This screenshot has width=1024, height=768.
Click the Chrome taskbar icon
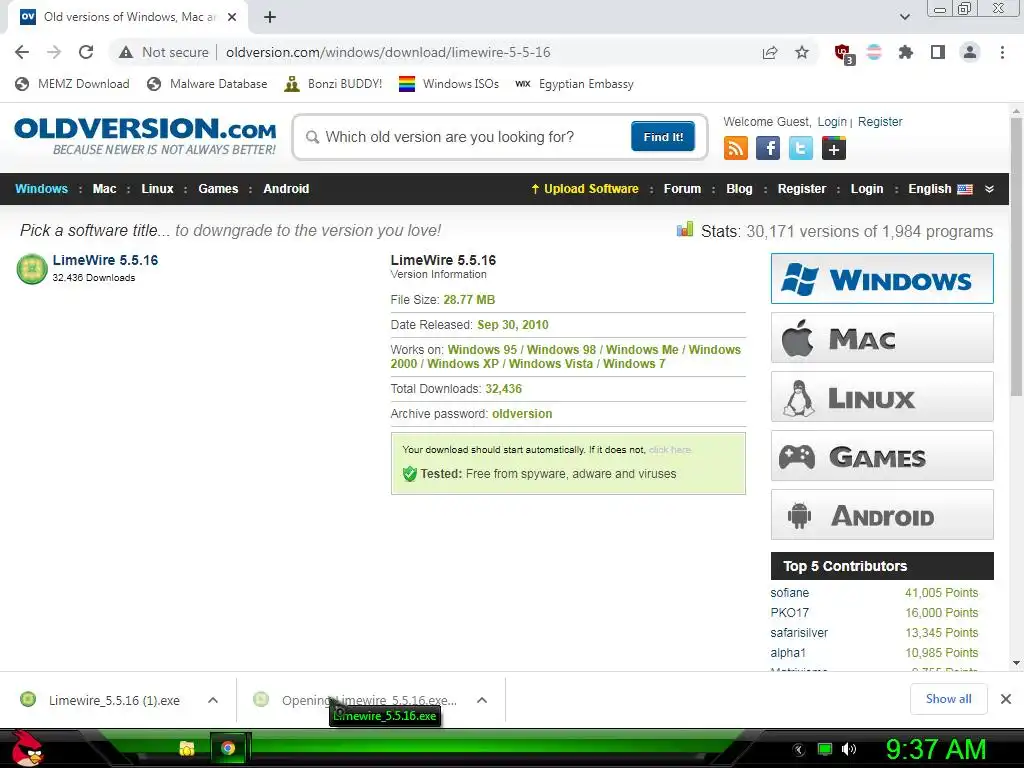point(228,748)
